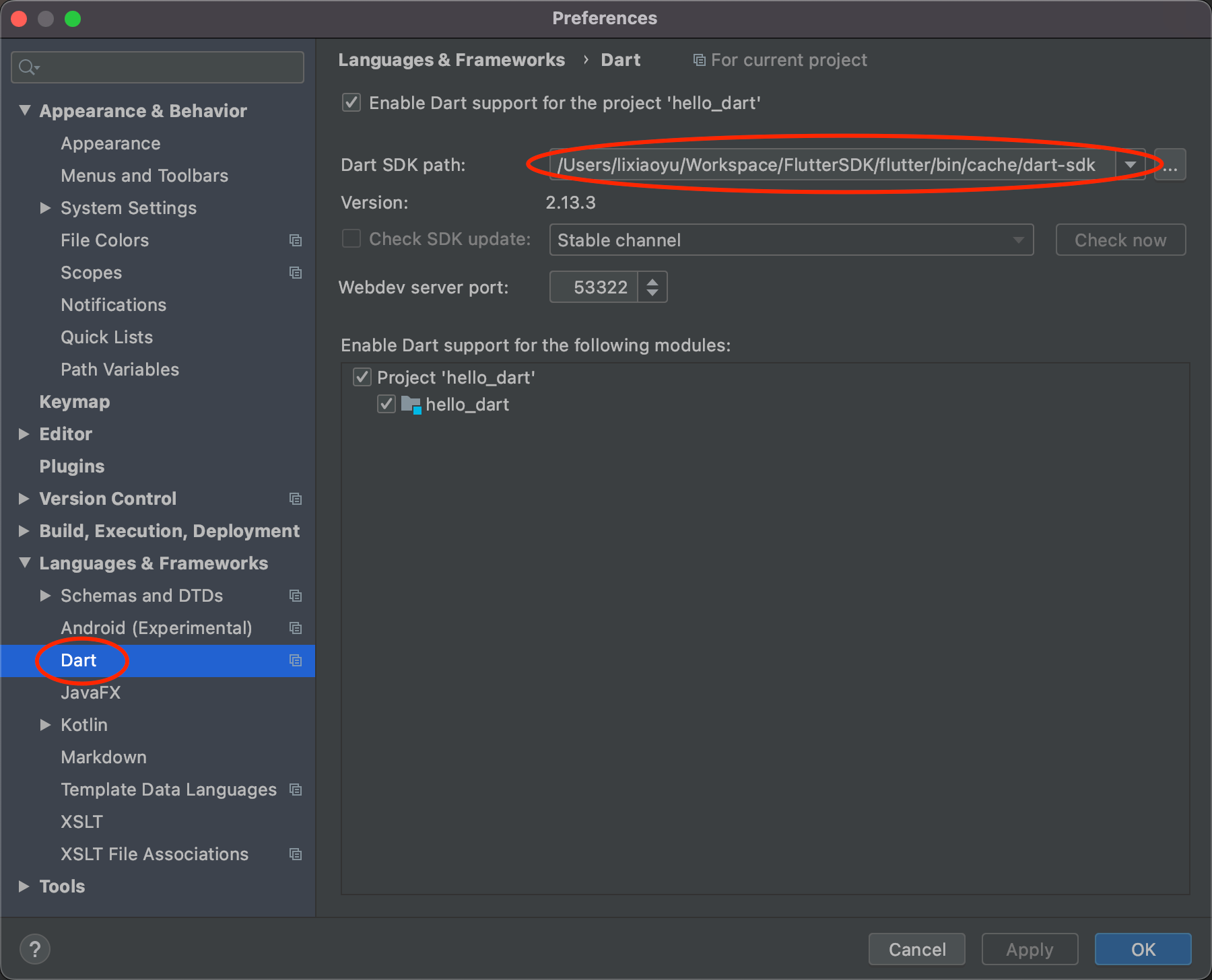Increase Webdev server port with up arrow
The height and width of the screenshot is (980, 1212).
click(652, 281)
